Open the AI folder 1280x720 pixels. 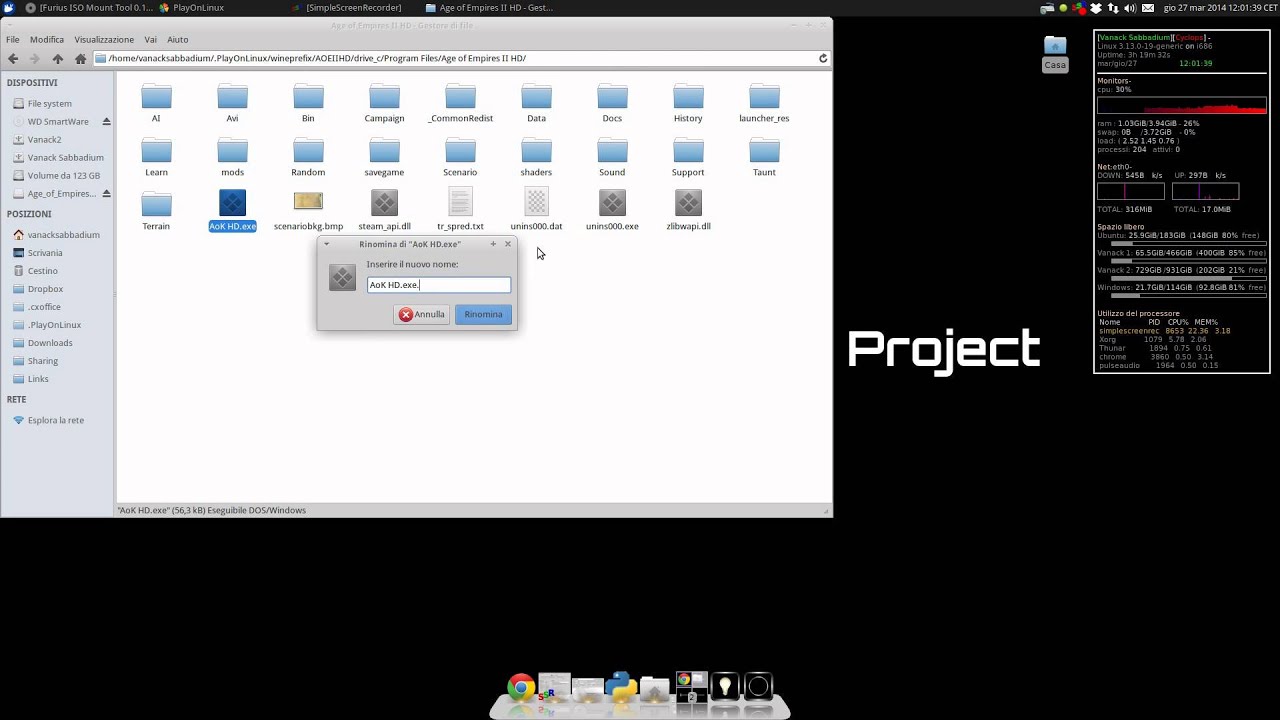[x=156, y=97]
